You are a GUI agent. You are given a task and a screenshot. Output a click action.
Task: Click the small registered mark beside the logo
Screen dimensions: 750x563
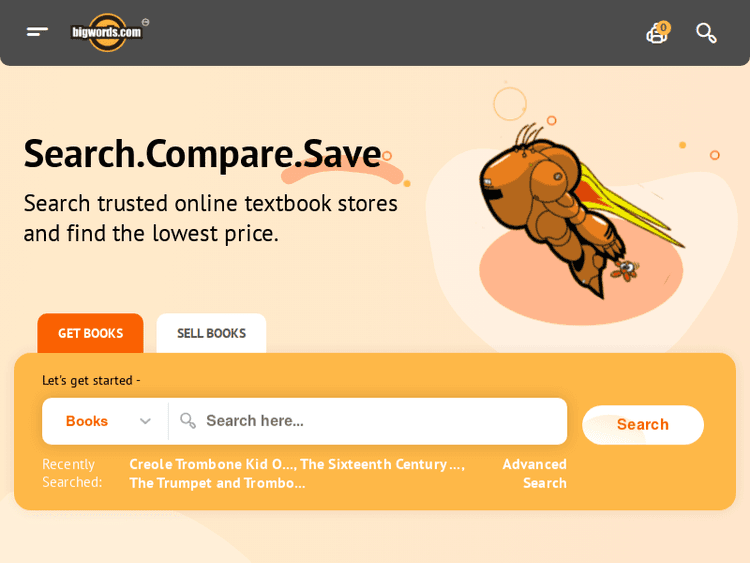click(145, 22)
